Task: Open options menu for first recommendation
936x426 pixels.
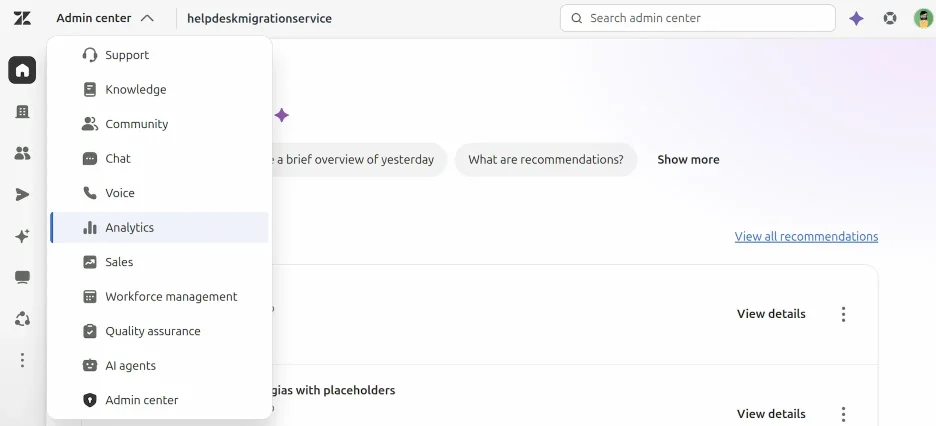Action: 843,314
